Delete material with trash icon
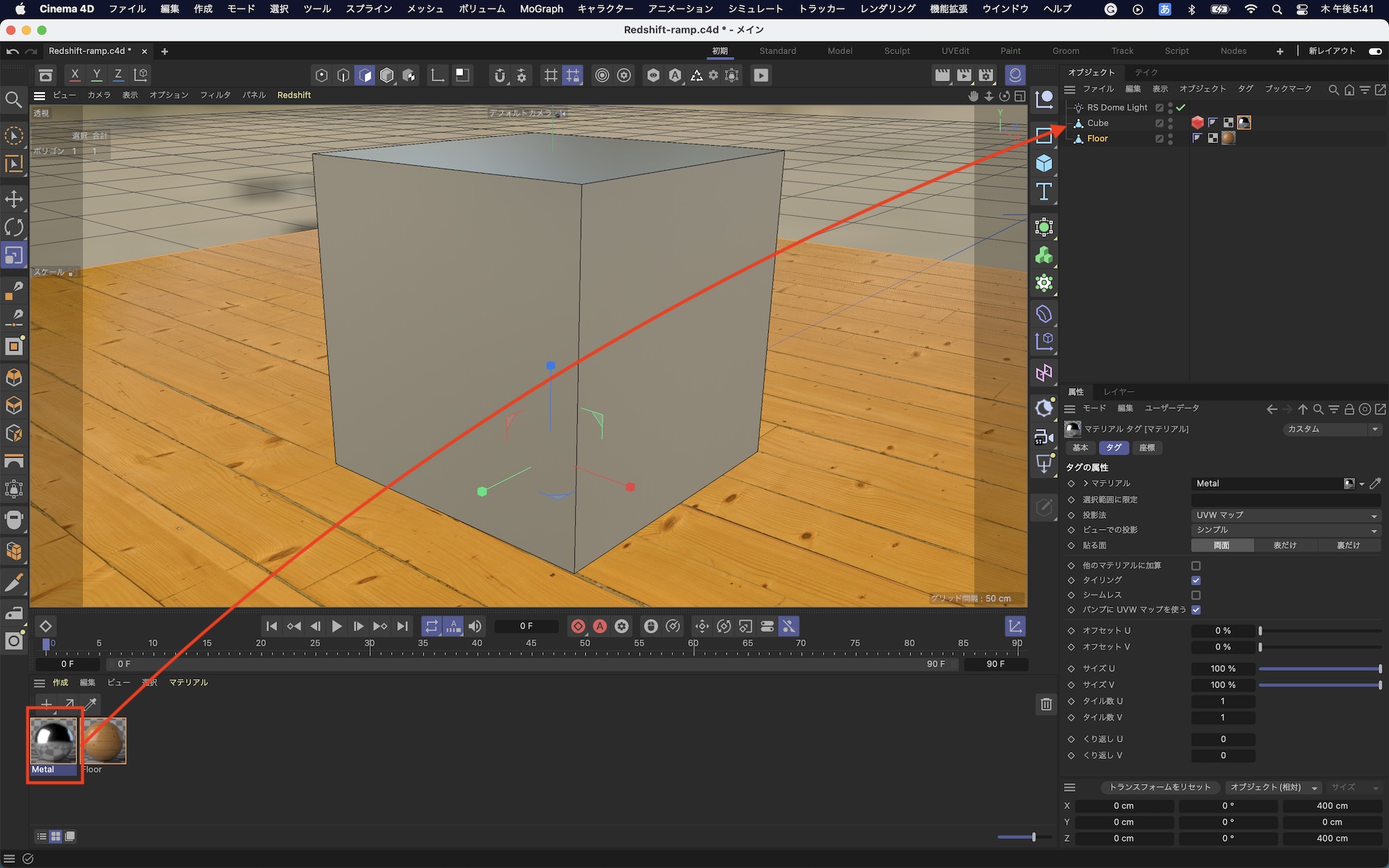The image size is (1389, 868). click(1046, 705)
